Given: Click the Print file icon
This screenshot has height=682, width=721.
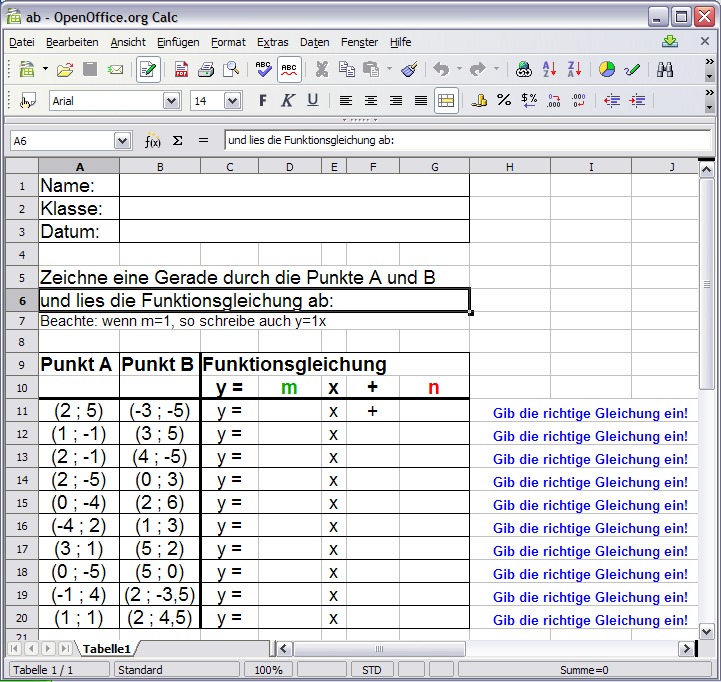Looking at the screenshot, I should pyautogui.click(x=206, y=70).
